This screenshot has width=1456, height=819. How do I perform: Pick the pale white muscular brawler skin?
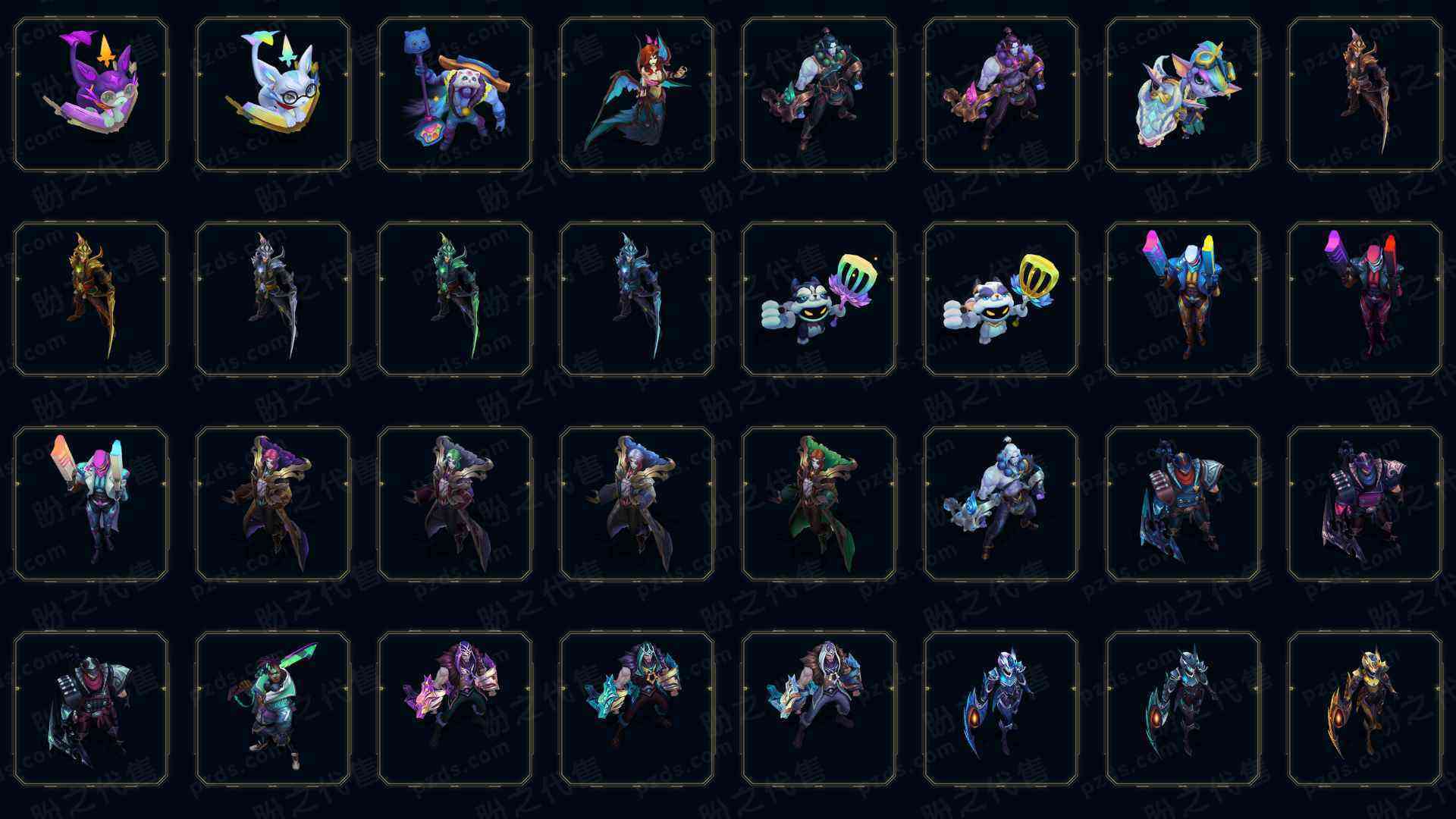1001,504
